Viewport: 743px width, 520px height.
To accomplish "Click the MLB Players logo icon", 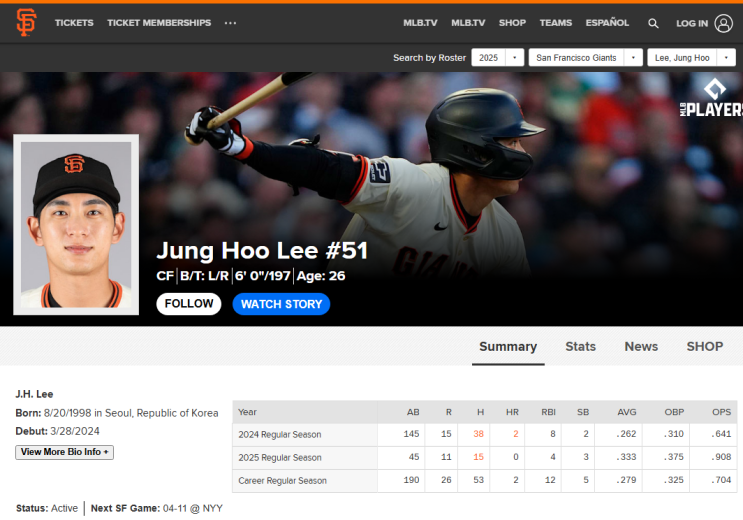I will (712, 98).
